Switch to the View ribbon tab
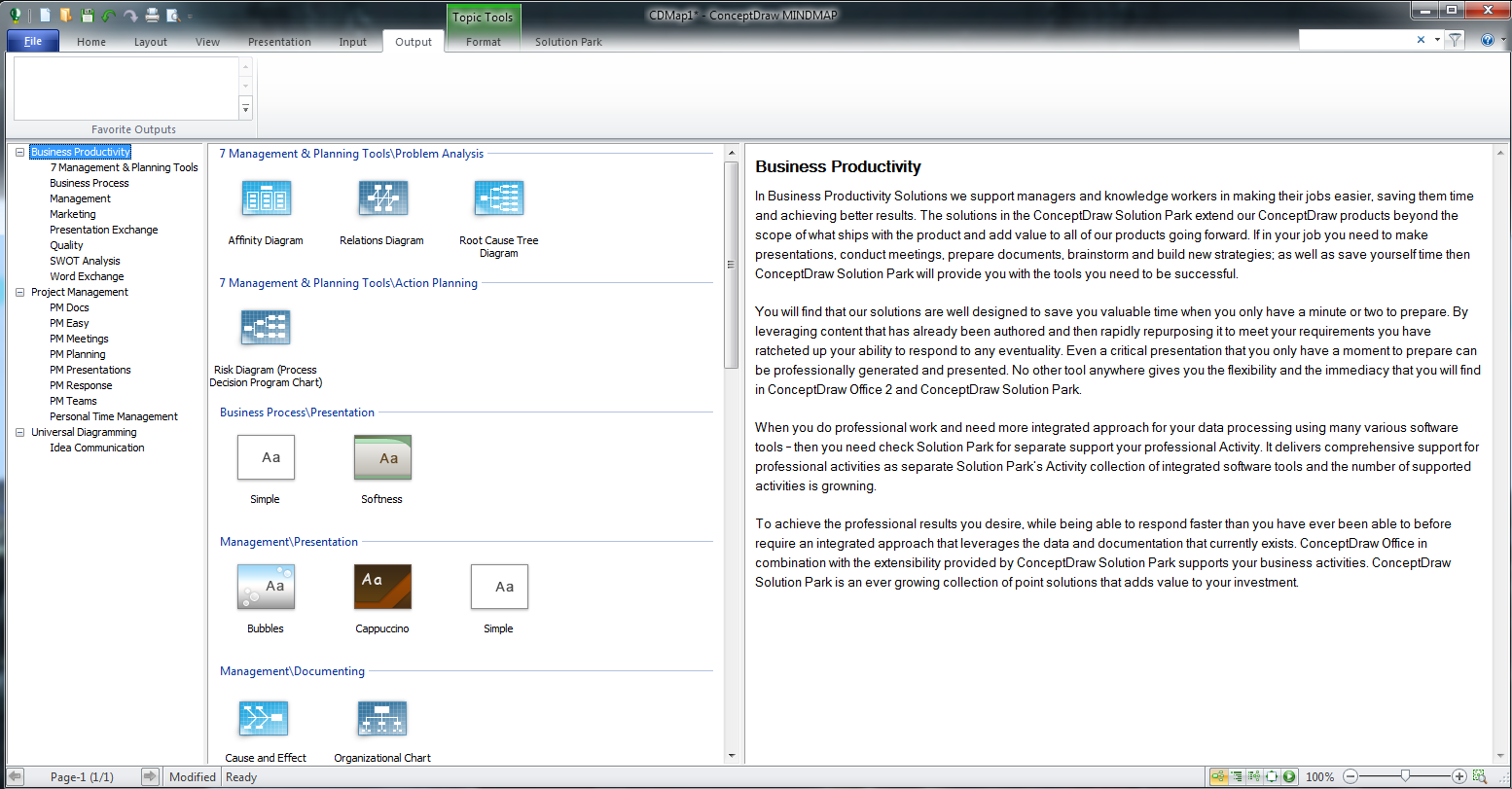1512x789 pixels. pos(208,42)
